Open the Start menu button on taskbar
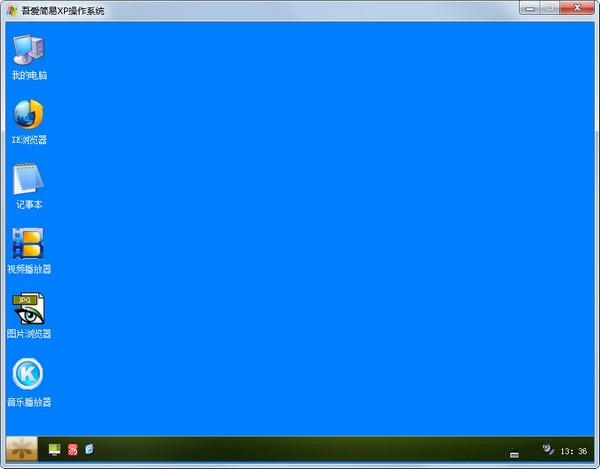600x469 pixels. pyautogui.click(x=21, y=449)
